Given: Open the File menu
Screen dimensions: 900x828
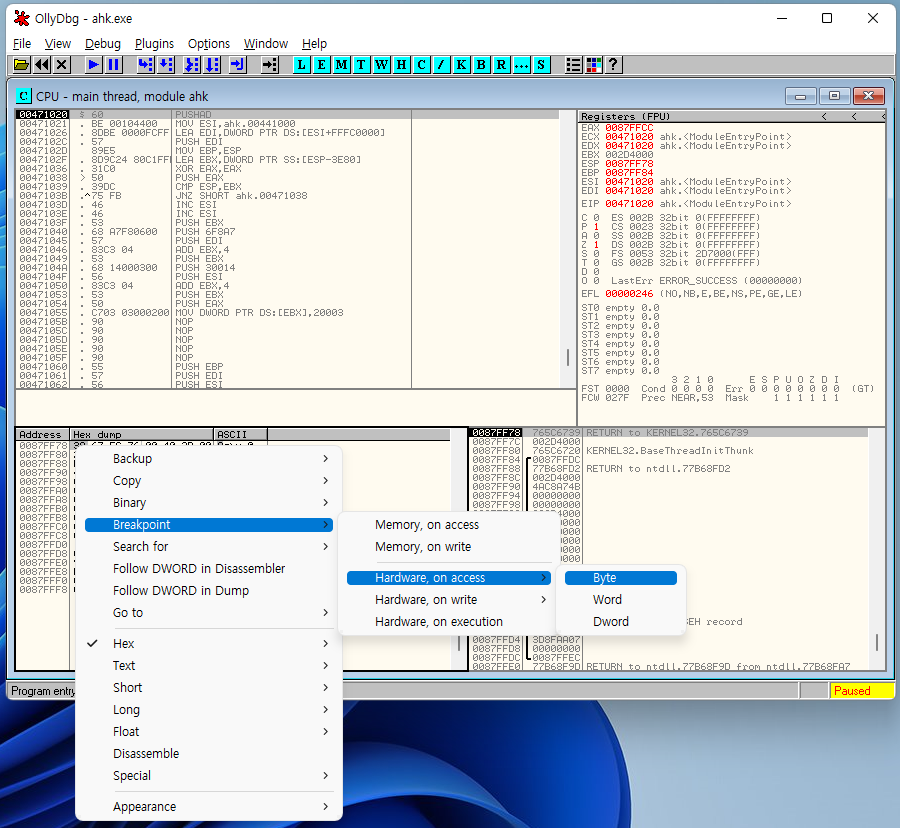Looking at the screenshot, I should tap(22, 44).
